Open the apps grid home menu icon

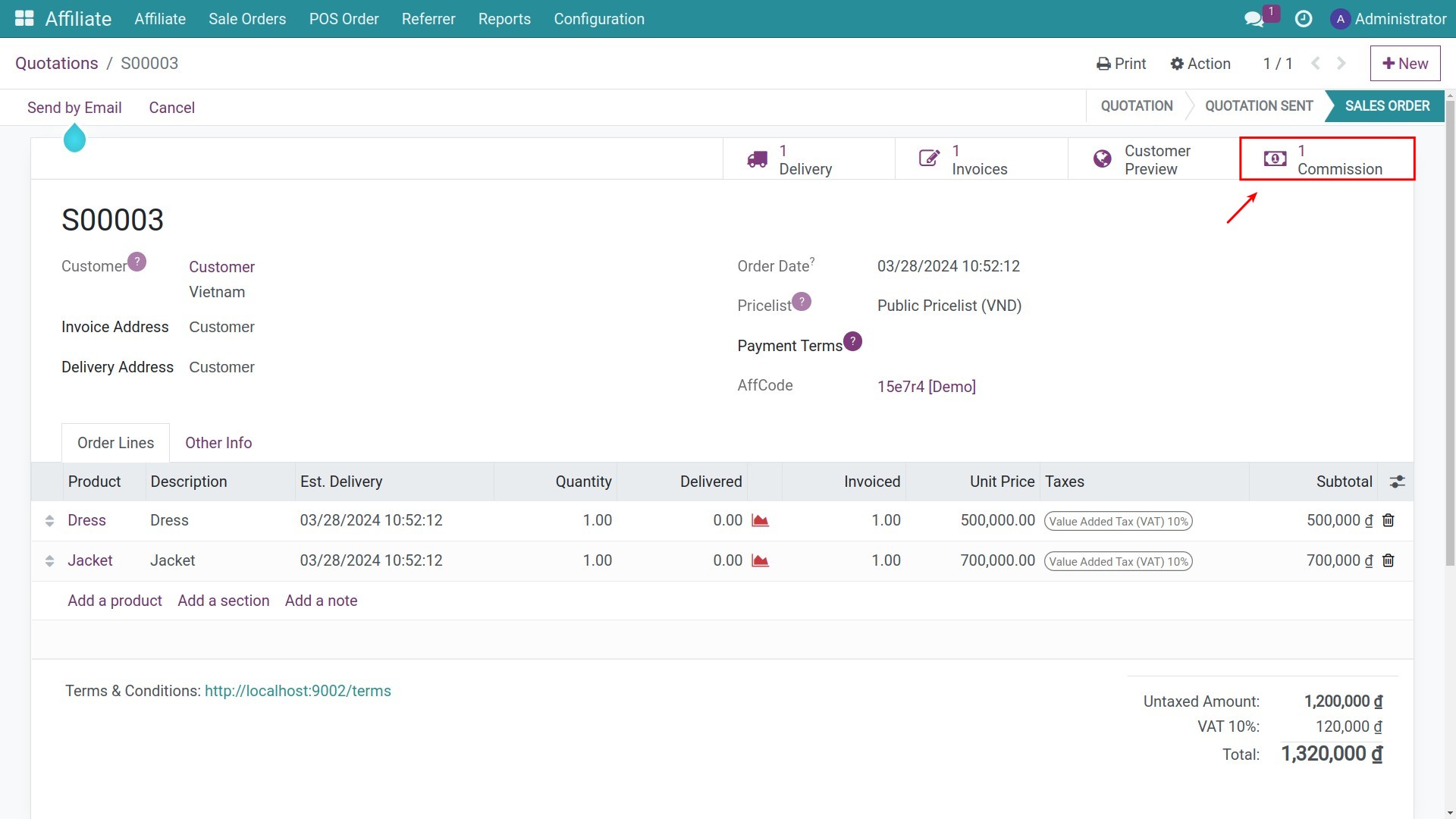click(x=24, y=19)
